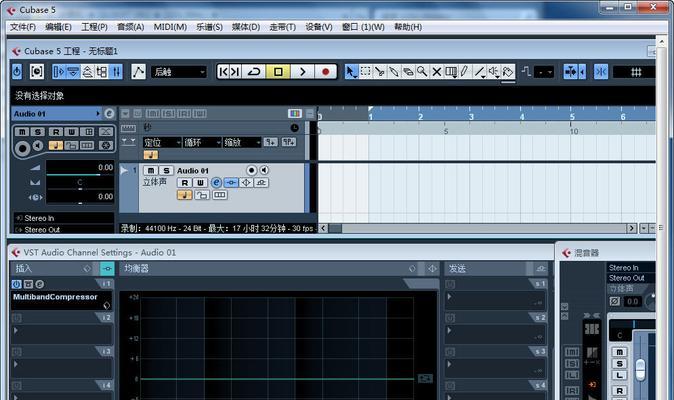Select Stereo Out output routing in Inspector
Viewport: 674px width, 400px height.
coord(64,229)
